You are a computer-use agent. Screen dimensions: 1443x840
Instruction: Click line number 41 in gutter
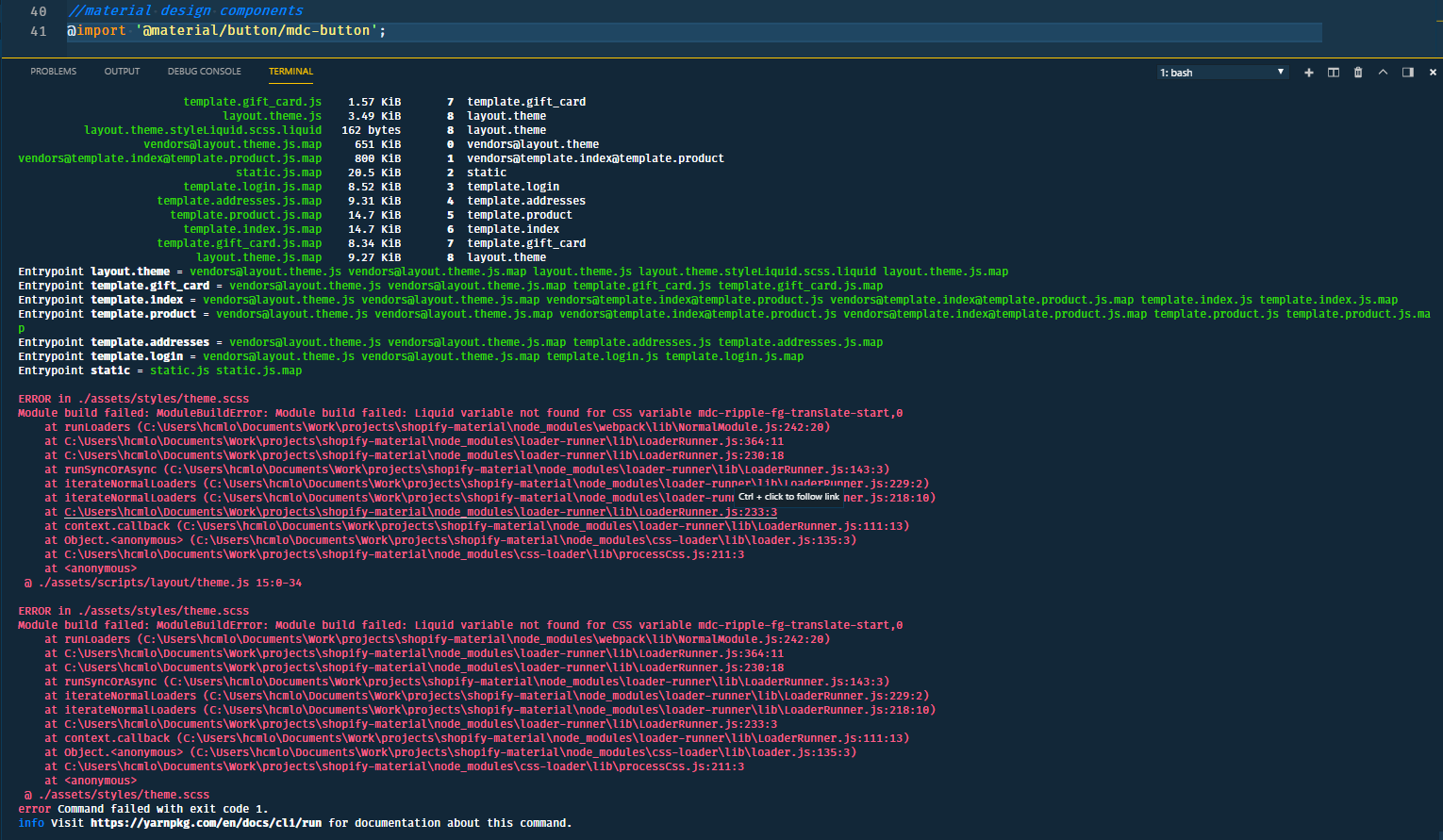pos(39,31)
